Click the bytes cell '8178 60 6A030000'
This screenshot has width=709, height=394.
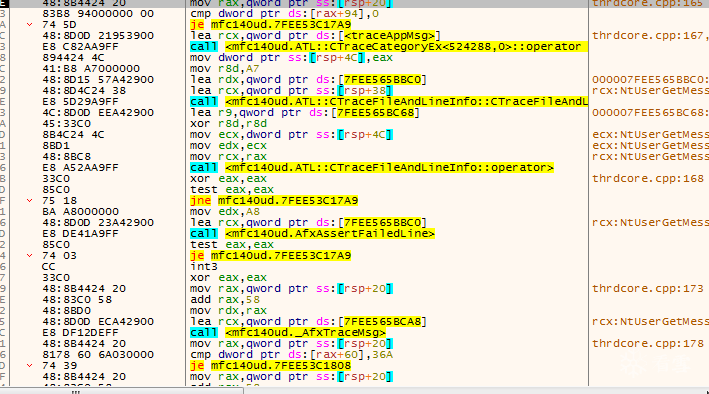coord(98,355)
